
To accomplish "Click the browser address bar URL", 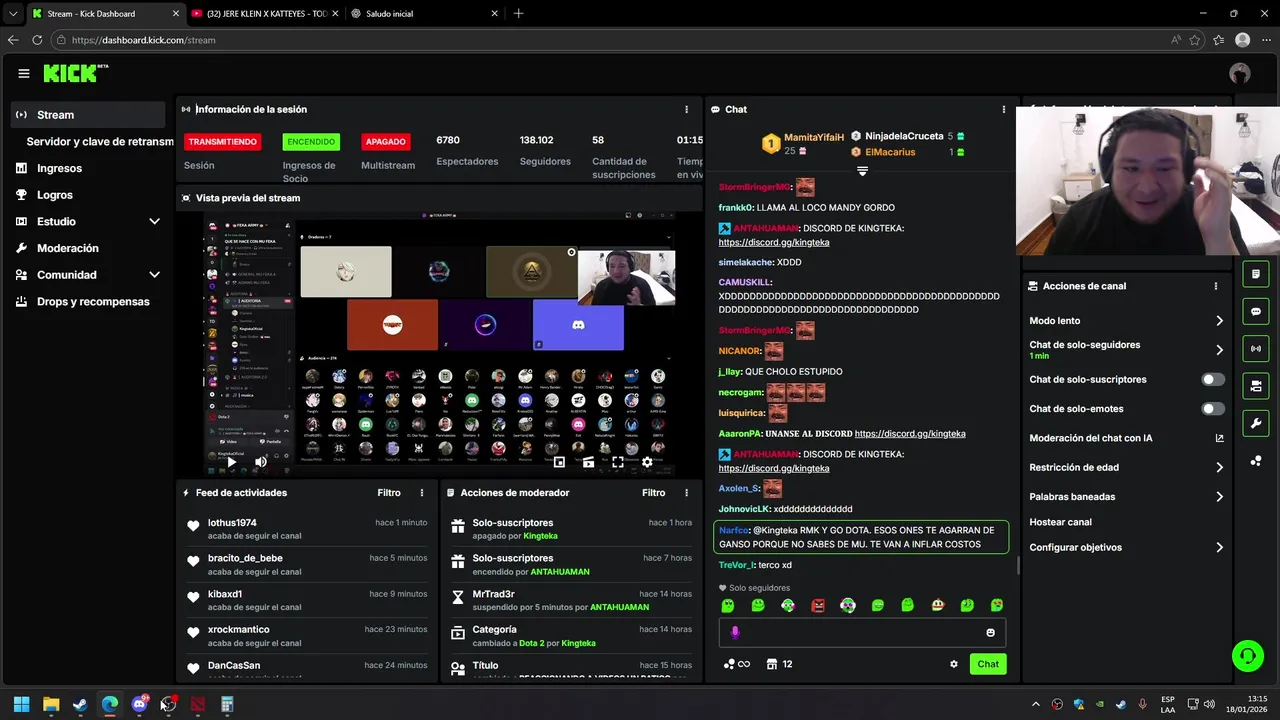I will (x=143, y=40).
